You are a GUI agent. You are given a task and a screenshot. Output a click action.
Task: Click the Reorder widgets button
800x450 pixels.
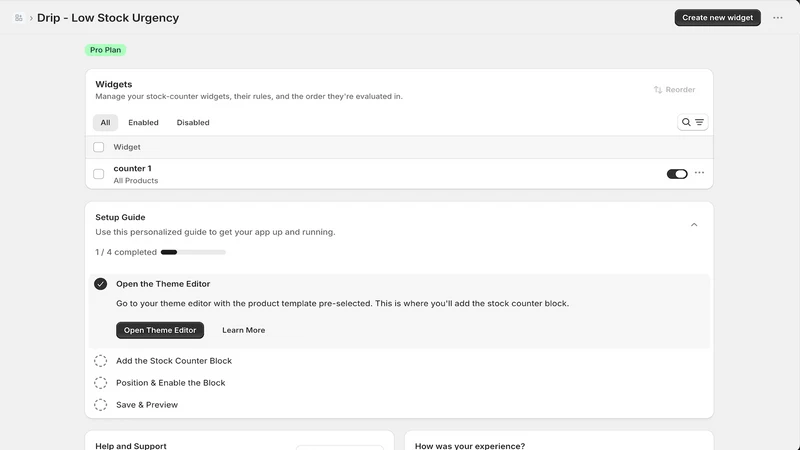click(x=674, y=89)
